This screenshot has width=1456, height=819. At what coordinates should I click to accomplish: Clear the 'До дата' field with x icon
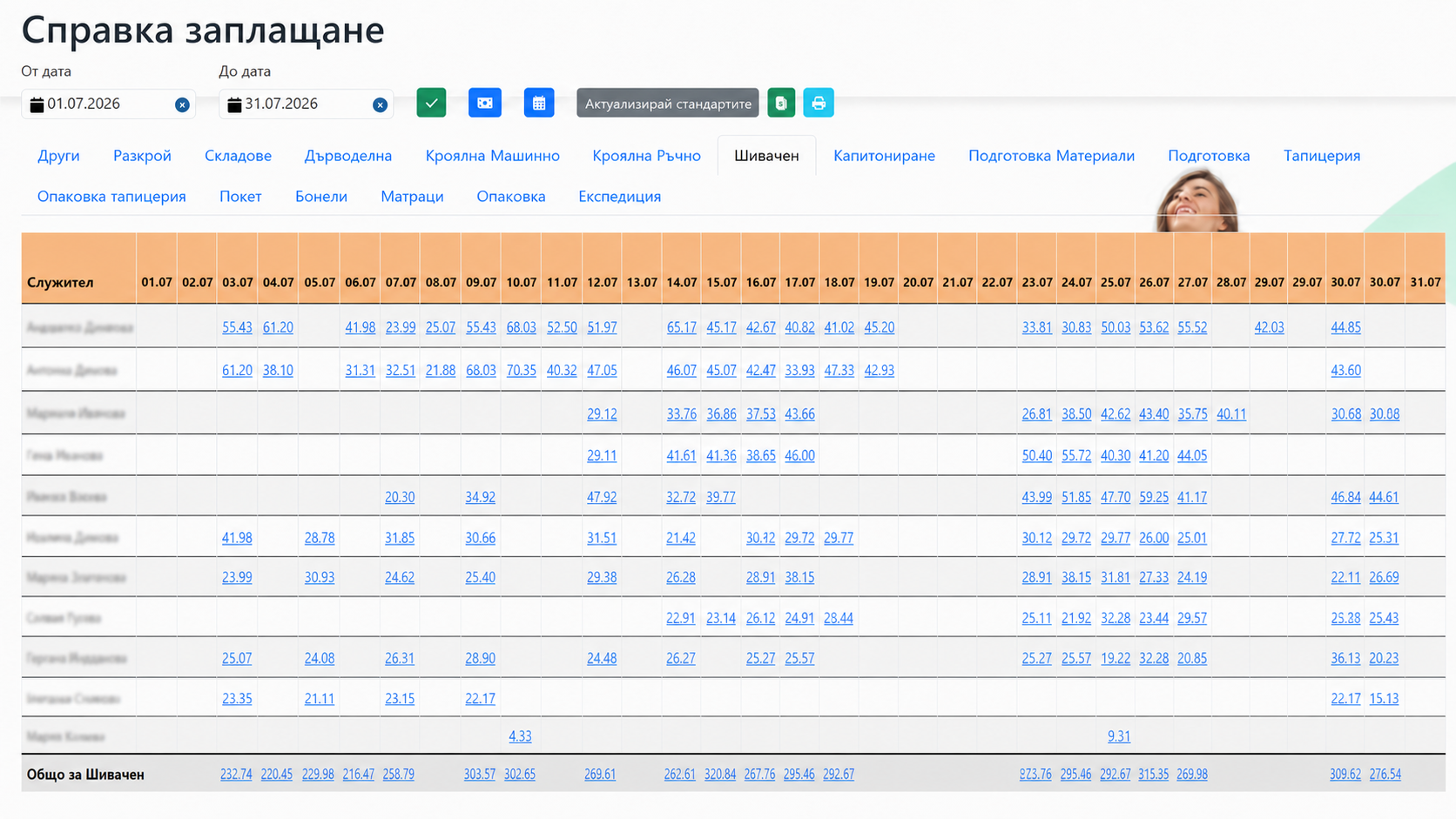tap(380, 104)
